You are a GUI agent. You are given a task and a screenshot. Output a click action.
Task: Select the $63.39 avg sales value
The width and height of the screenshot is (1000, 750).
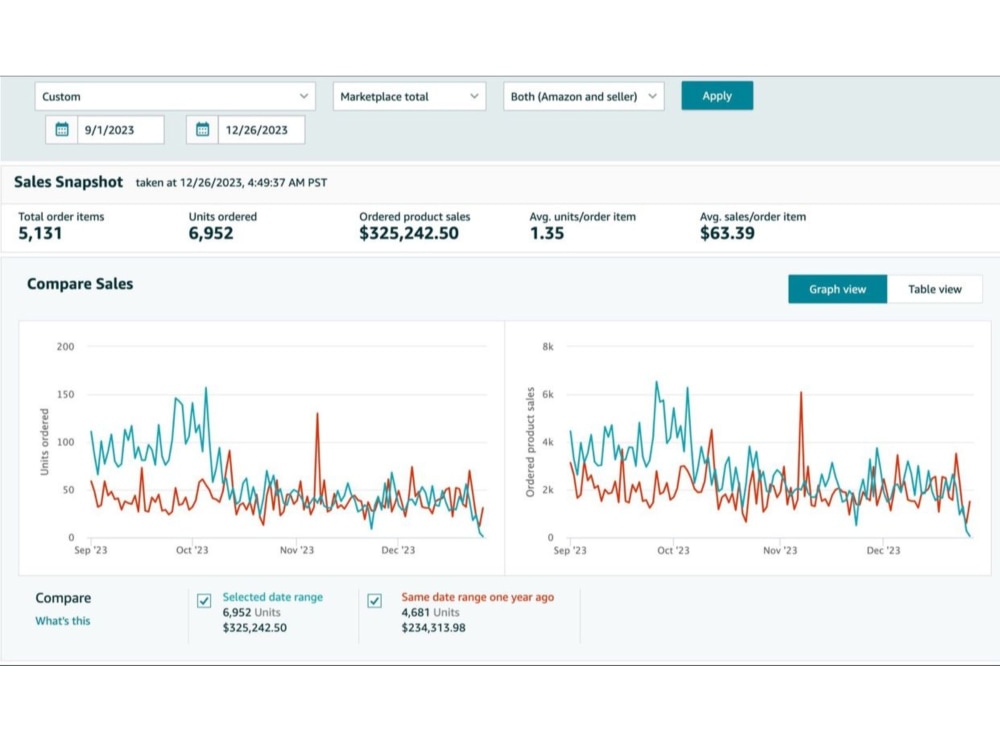coord(727,233)
